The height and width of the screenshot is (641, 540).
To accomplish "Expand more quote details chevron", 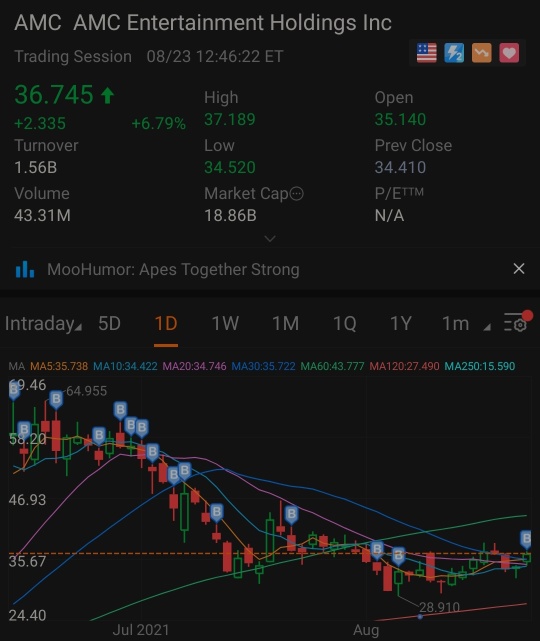I will [x=270, y=238].
